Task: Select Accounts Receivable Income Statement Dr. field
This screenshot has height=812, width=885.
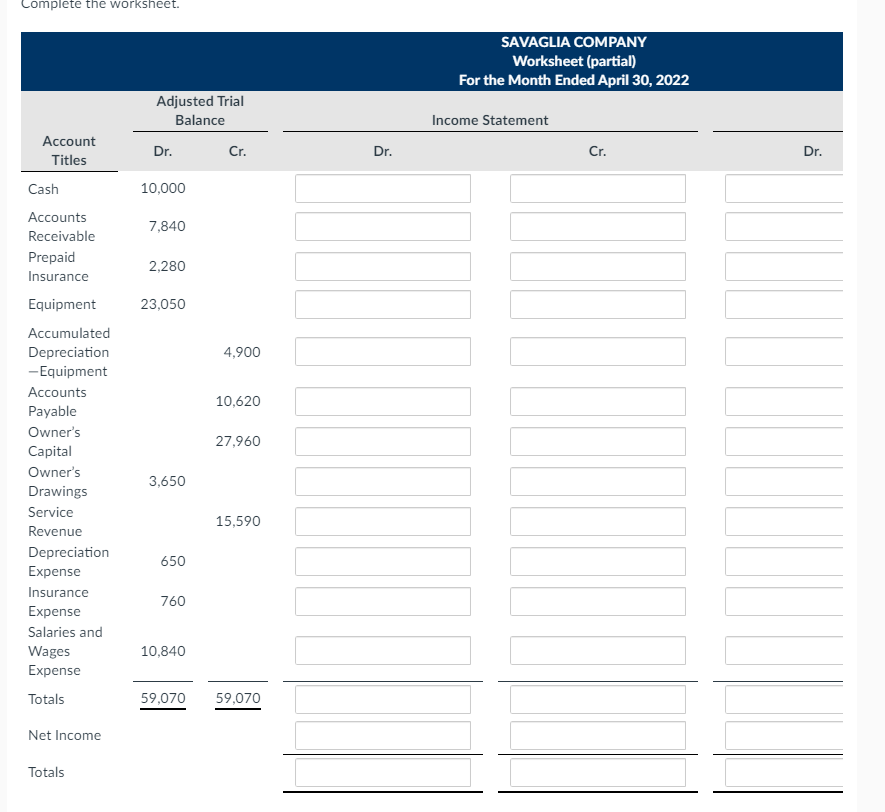Action: click(383, 226)
